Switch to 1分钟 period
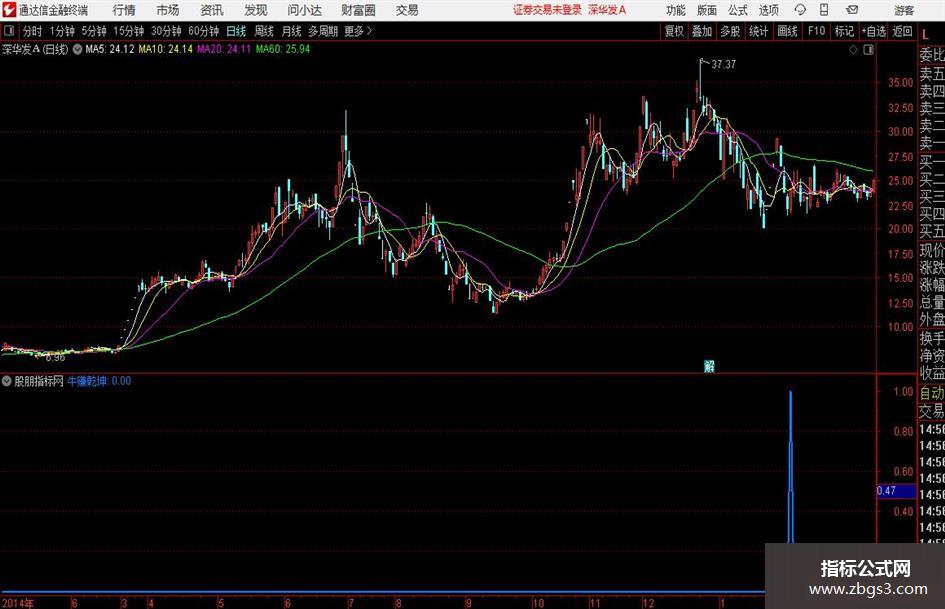945x609 pixels. coord(62,31)
